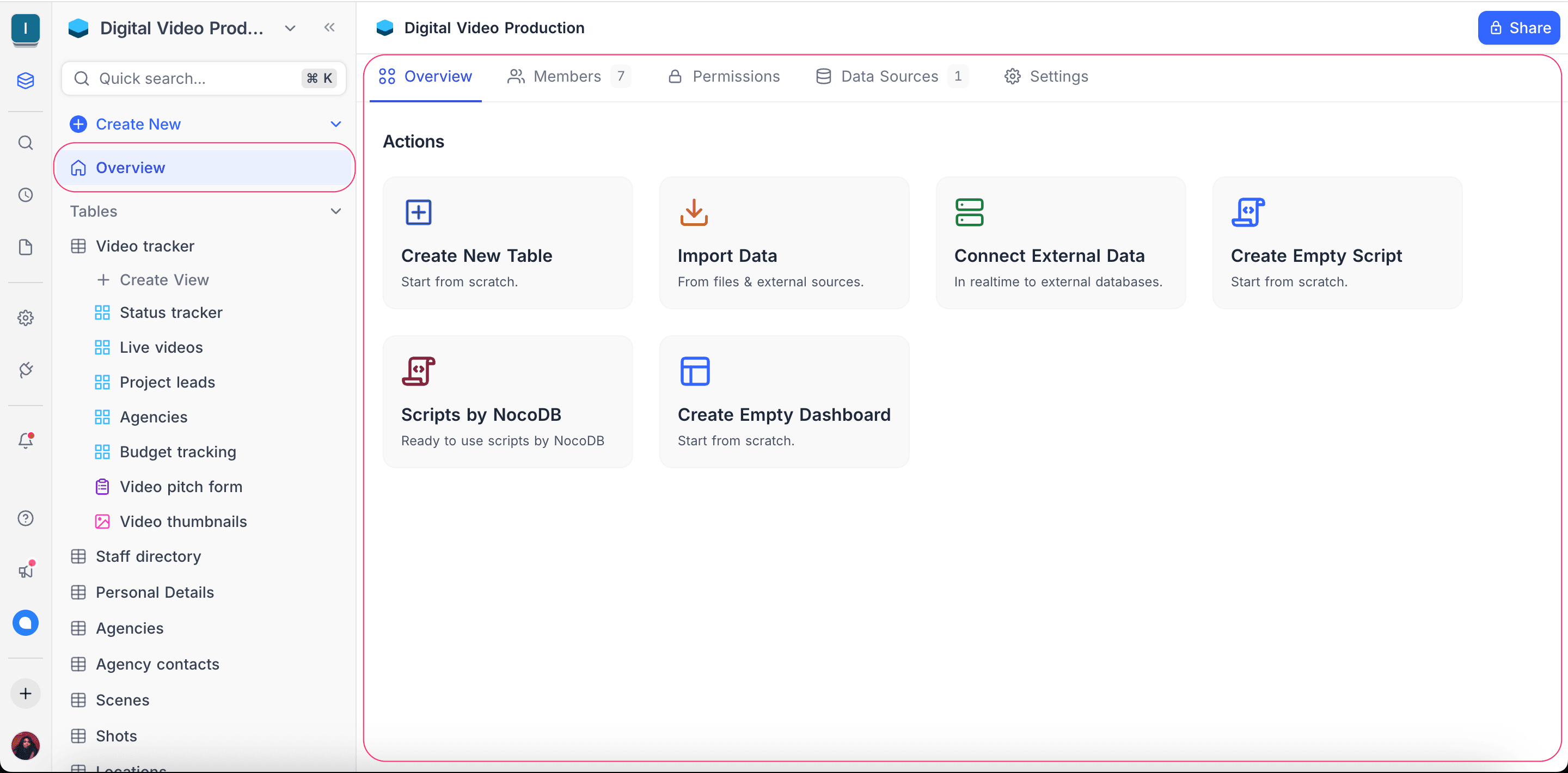
Task: Open the user avatar at bottom left
Action: pyautogui.click(x=26, y=745)
